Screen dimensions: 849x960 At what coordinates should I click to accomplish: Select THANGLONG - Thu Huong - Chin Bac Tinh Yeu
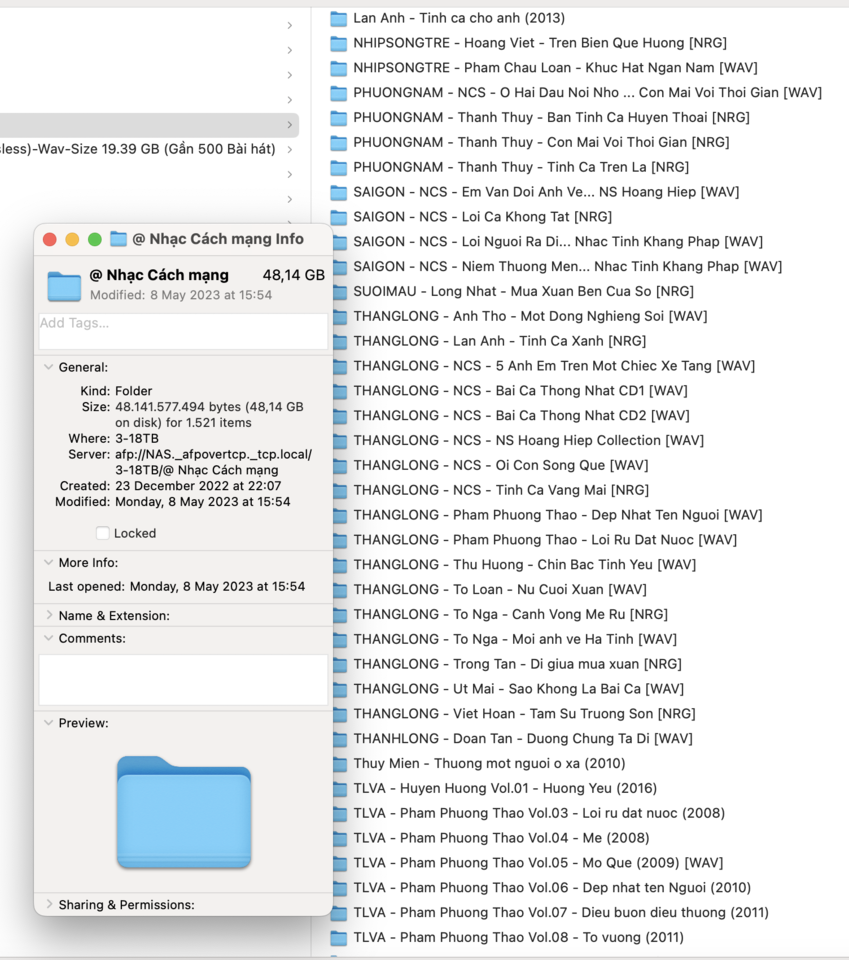tap(525, 564)
